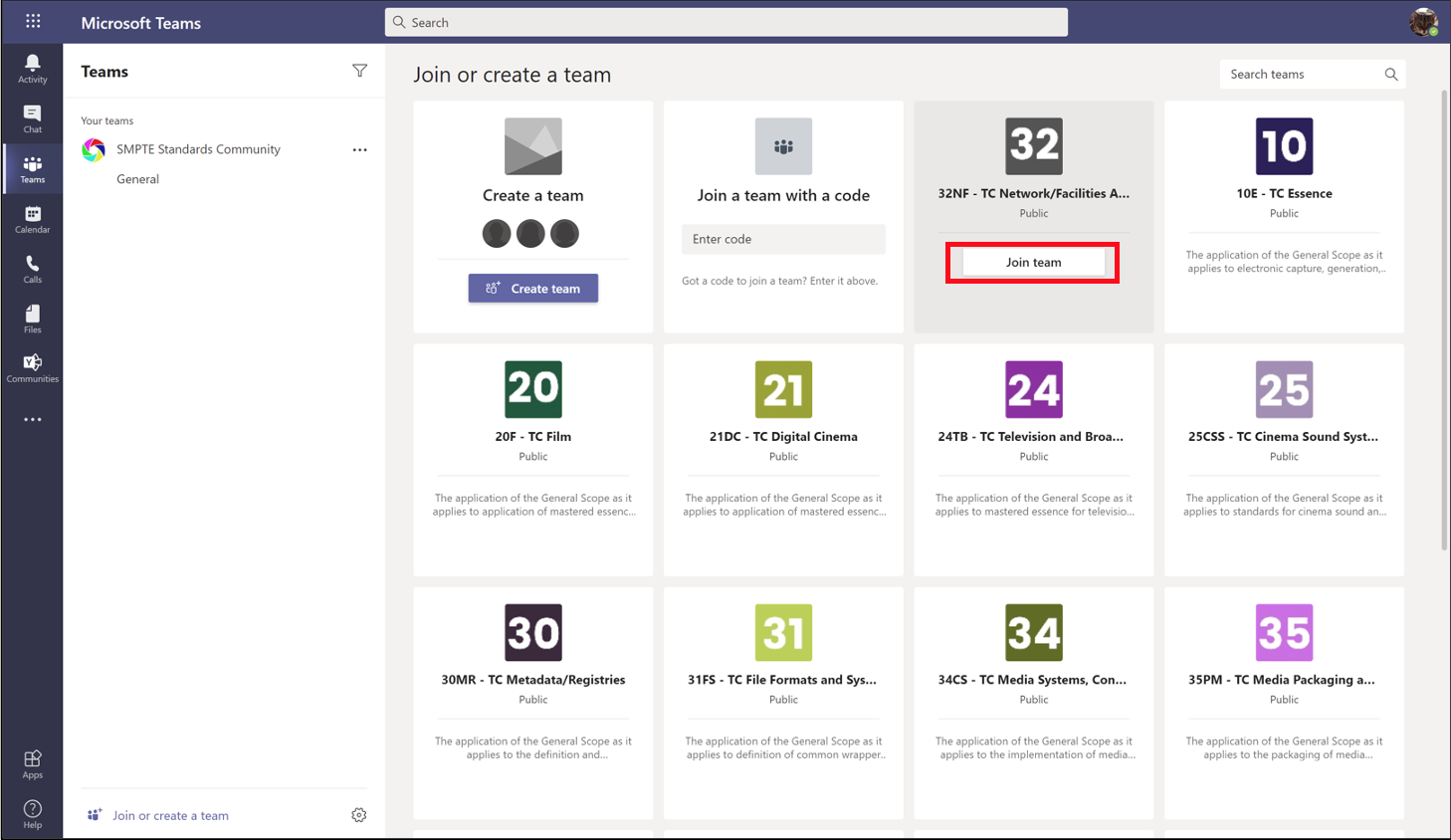Open your profile avatar menu

tap(1423, 21)
